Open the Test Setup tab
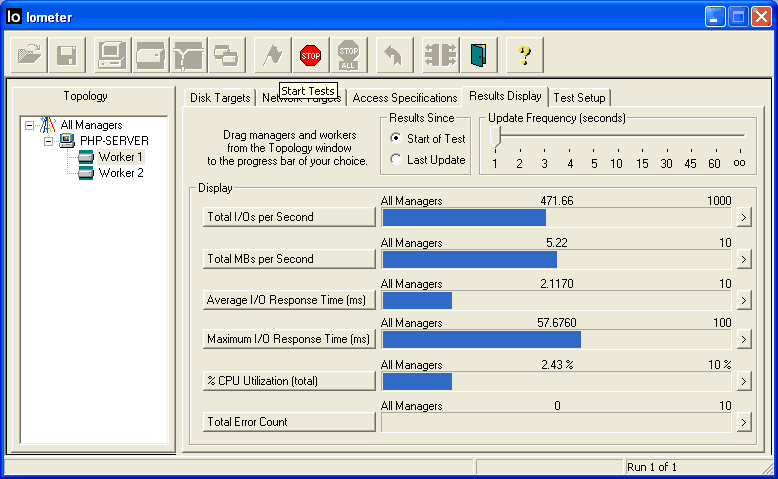778x479 pixels. click(579, 98)
